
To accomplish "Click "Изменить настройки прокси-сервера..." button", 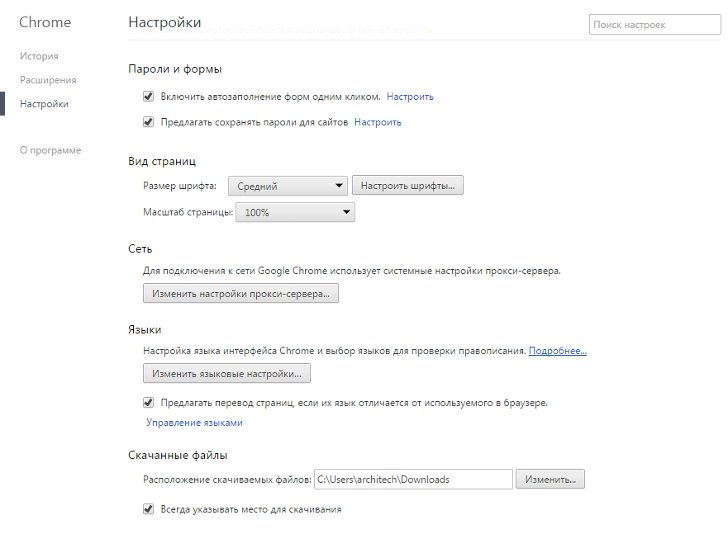I will [x=241, y=294].
